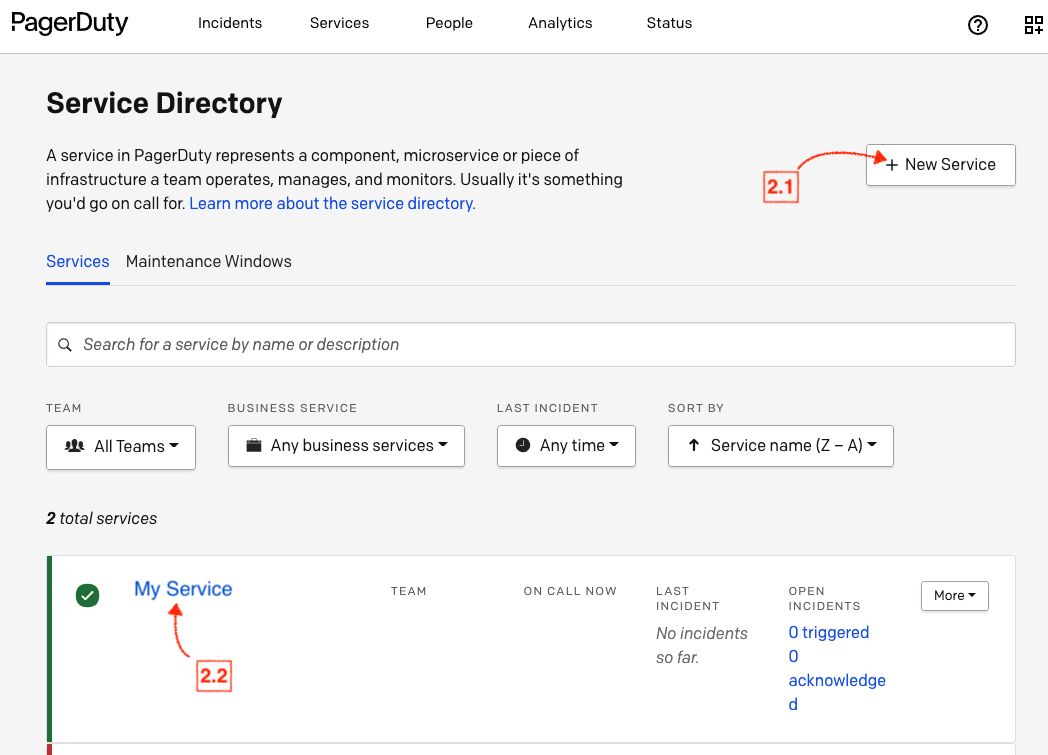The image size is (1048, 755).
Task: Click the clock icon in Any time filter
Action: click(x=523, y=445)
